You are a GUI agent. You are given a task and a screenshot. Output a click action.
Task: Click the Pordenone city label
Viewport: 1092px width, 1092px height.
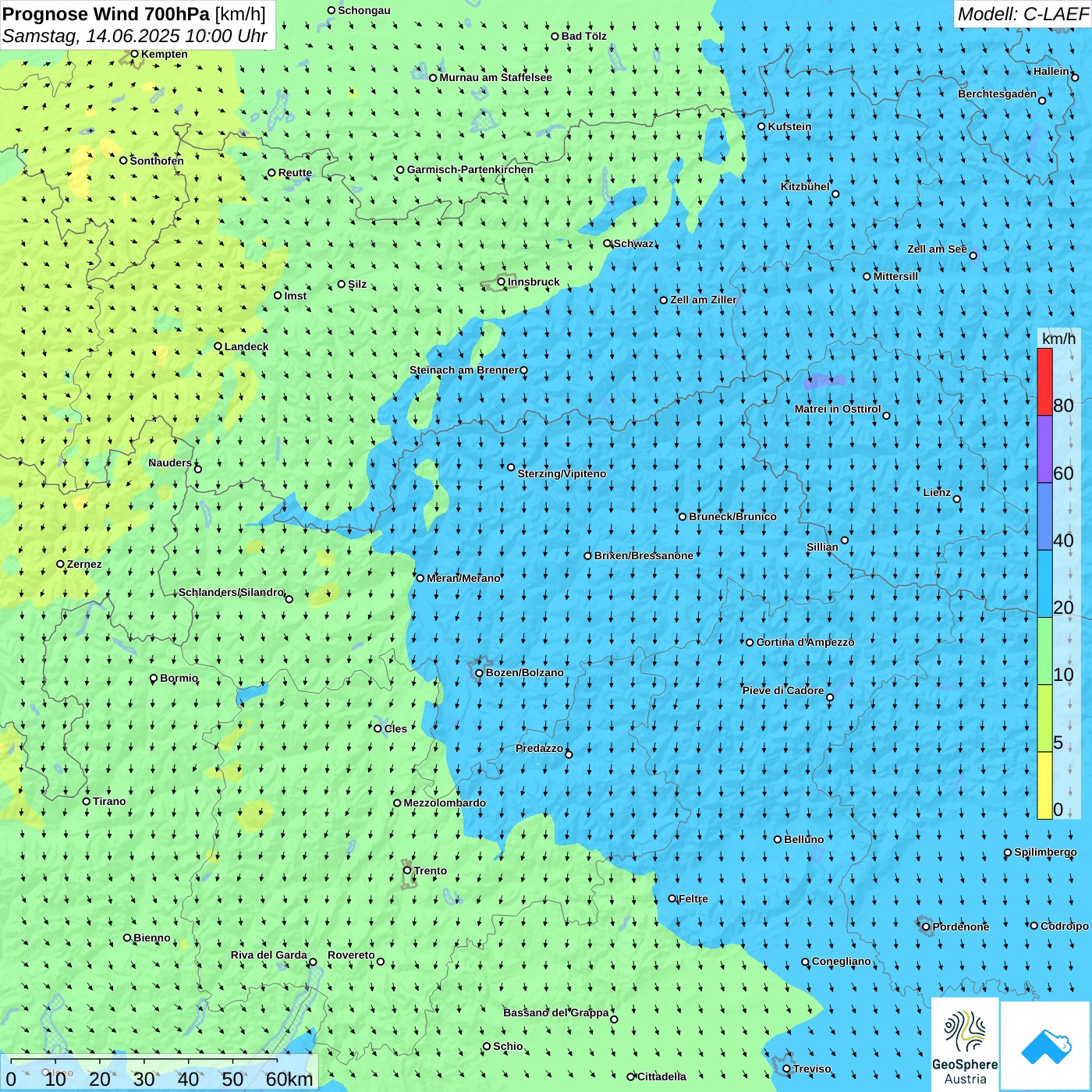(x=961, y=927)
